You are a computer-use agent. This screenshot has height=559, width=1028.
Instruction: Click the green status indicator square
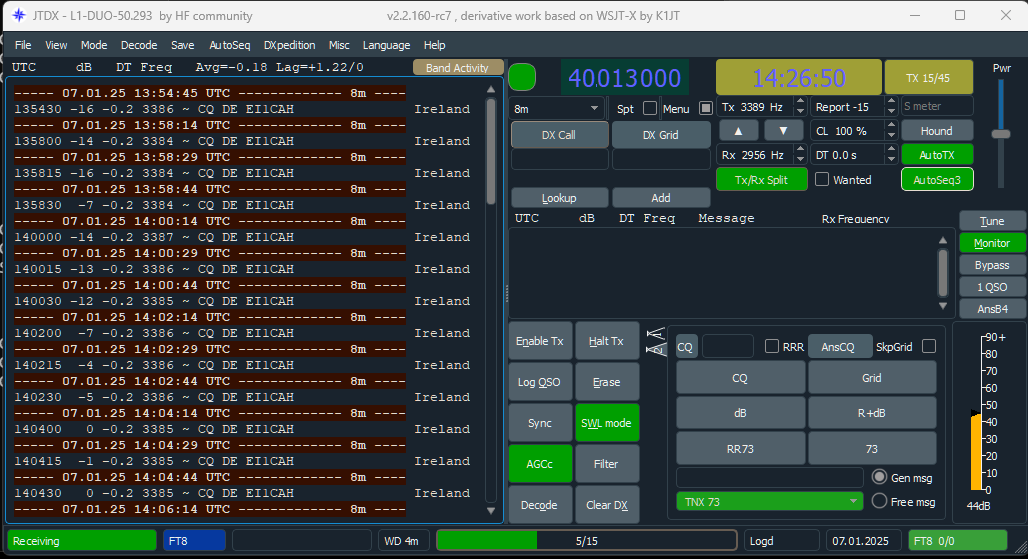click(x=522, y=77)
